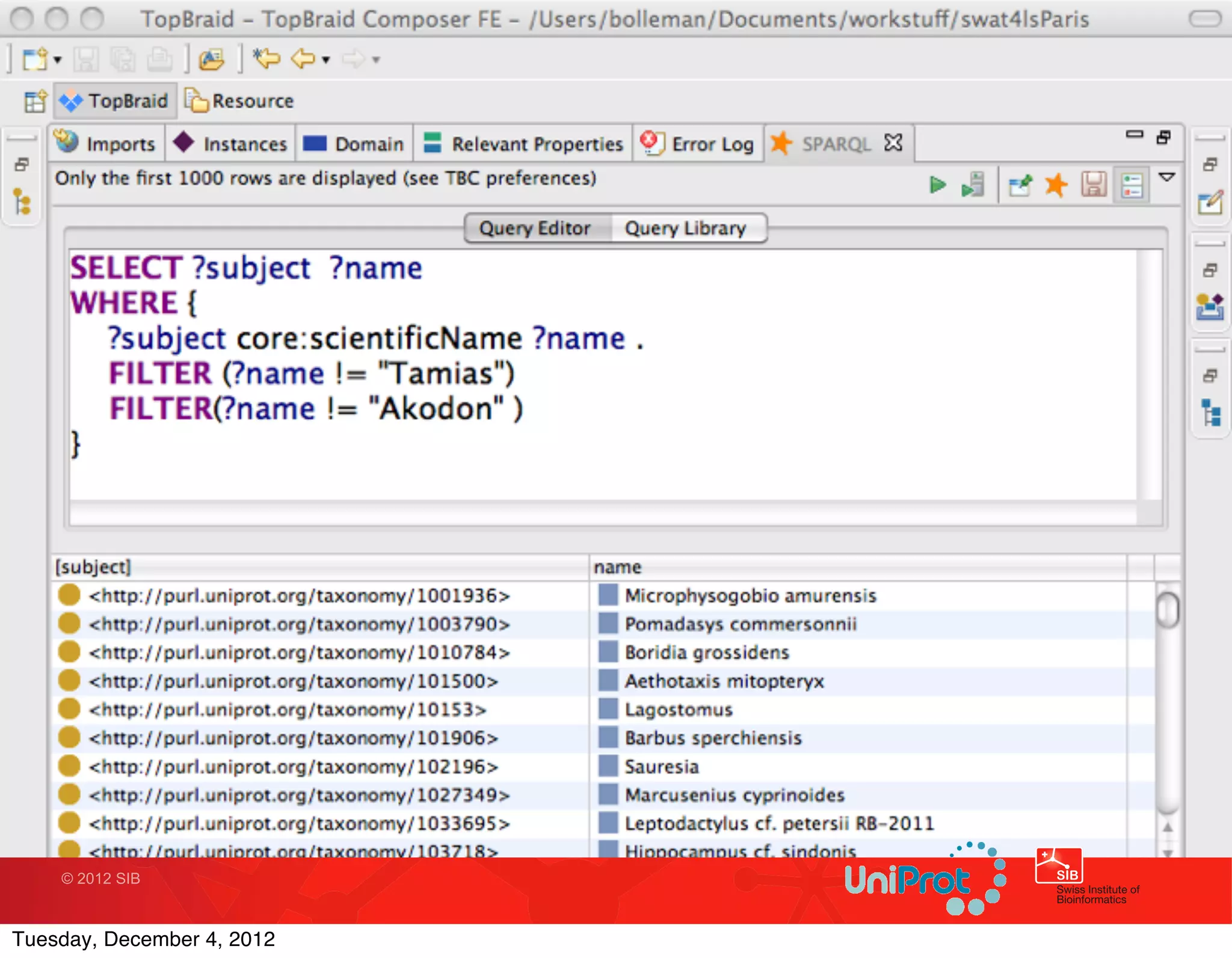Toggle the list layout view button in SPARQL toolbar
This screenshot has height=958, width=1232.
pyautogui.click(x=1132, y=185)
